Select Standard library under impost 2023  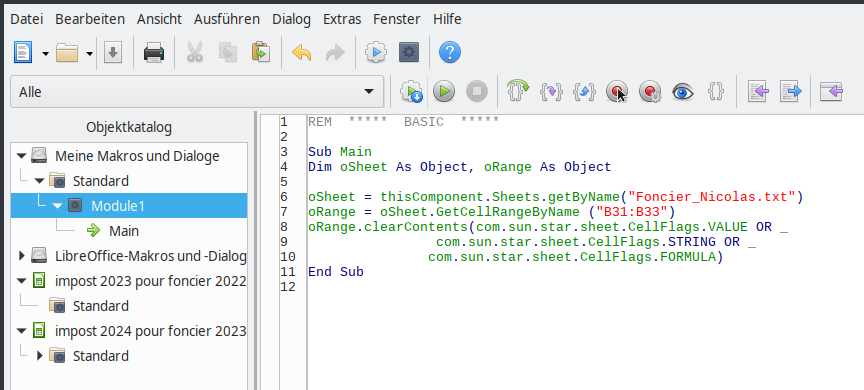[x=101, y=306]
